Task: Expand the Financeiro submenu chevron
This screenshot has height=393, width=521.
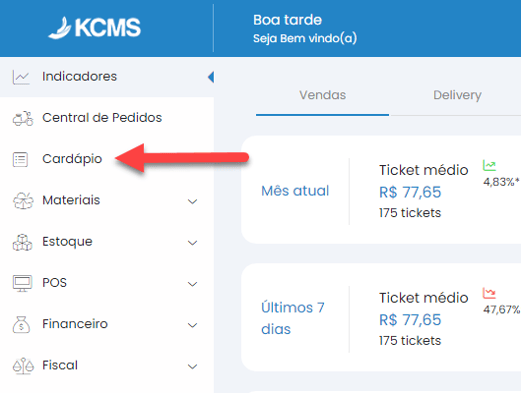Action: point(192,325)
